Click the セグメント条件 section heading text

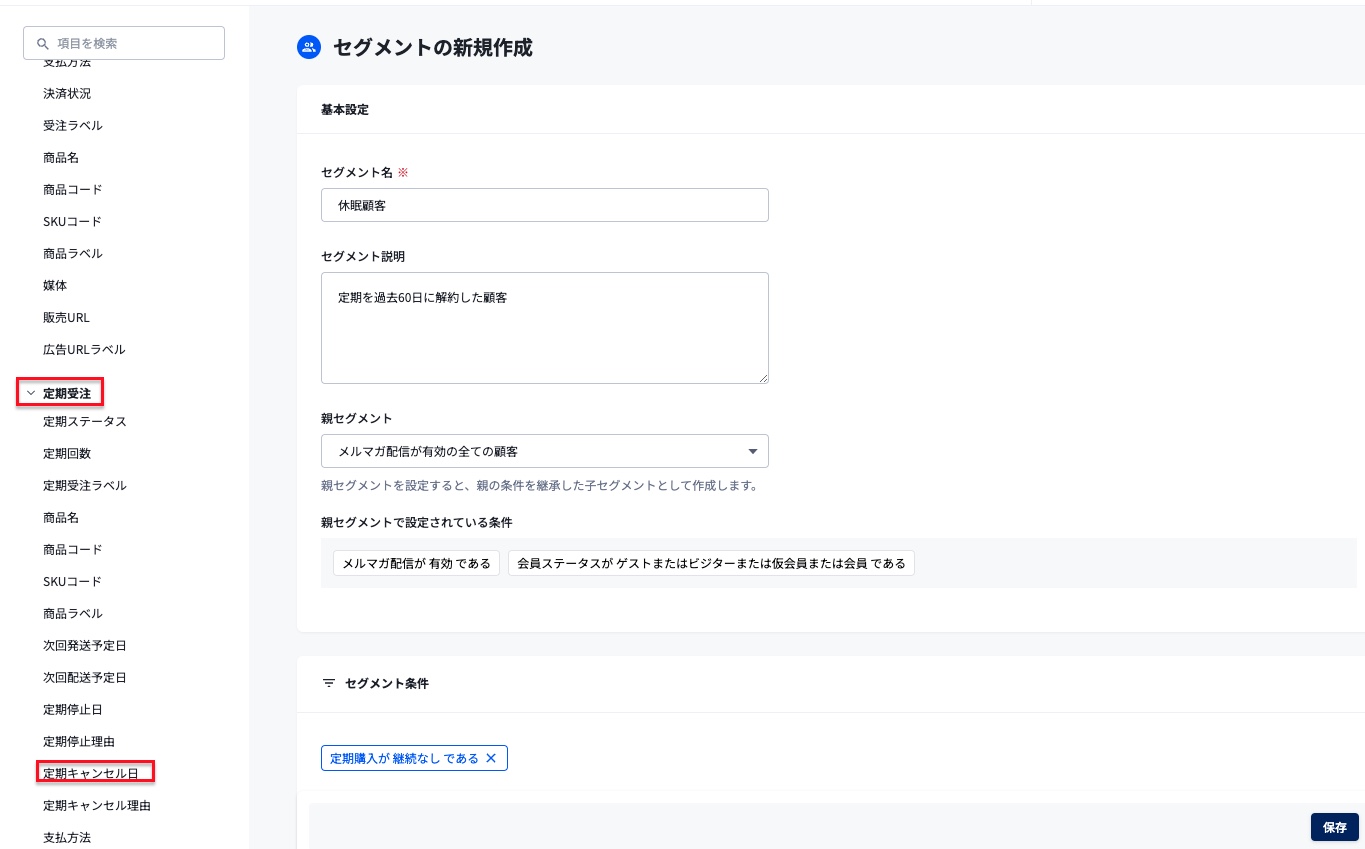tap(386, 684)
